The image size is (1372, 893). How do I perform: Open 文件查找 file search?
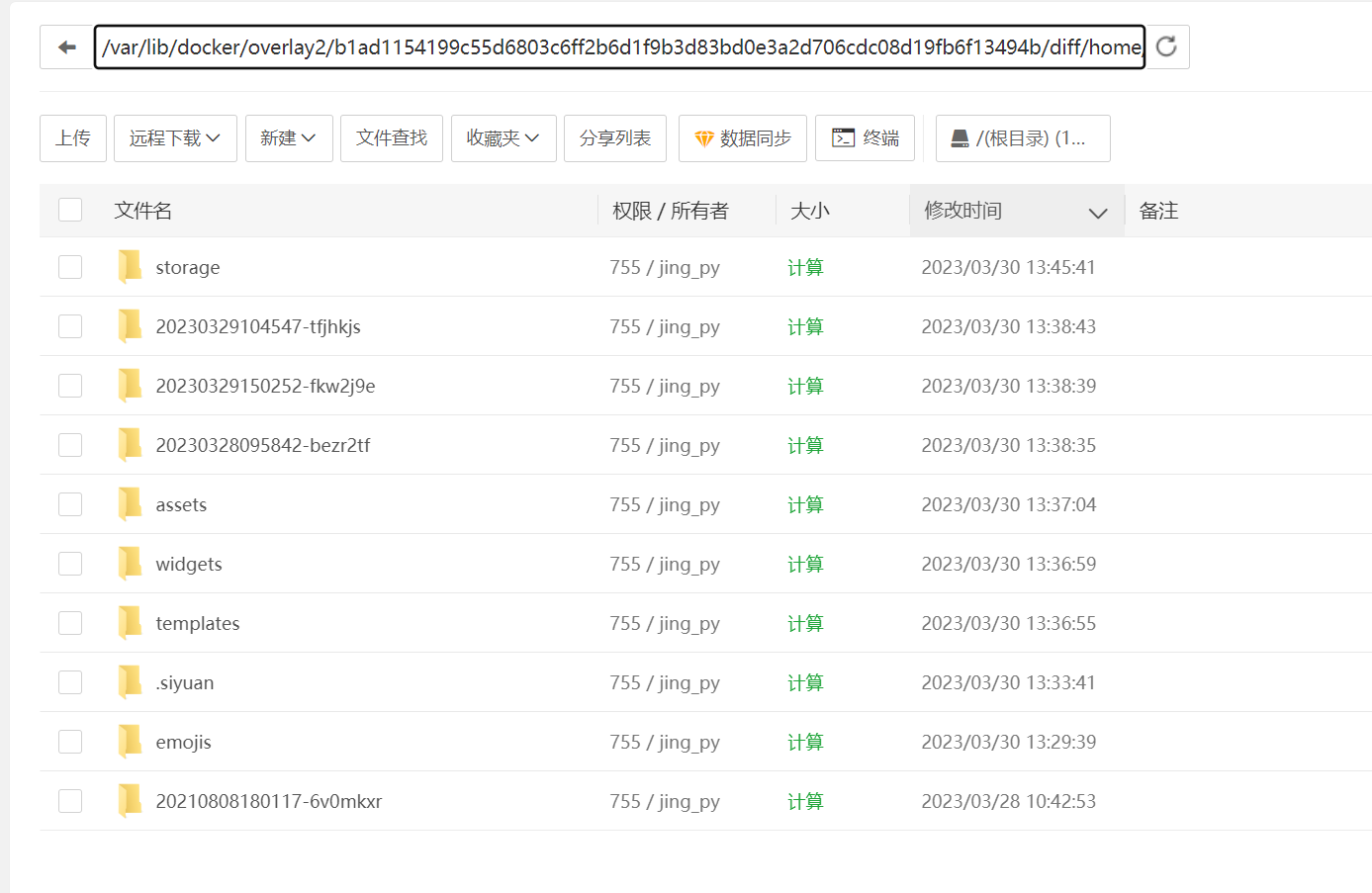click(392, 138)
